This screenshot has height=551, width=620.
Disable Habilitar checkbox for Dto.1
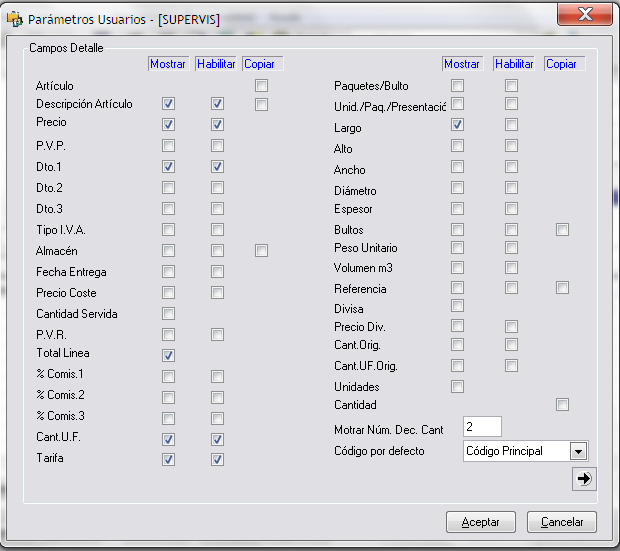click(x=217, y=167)
